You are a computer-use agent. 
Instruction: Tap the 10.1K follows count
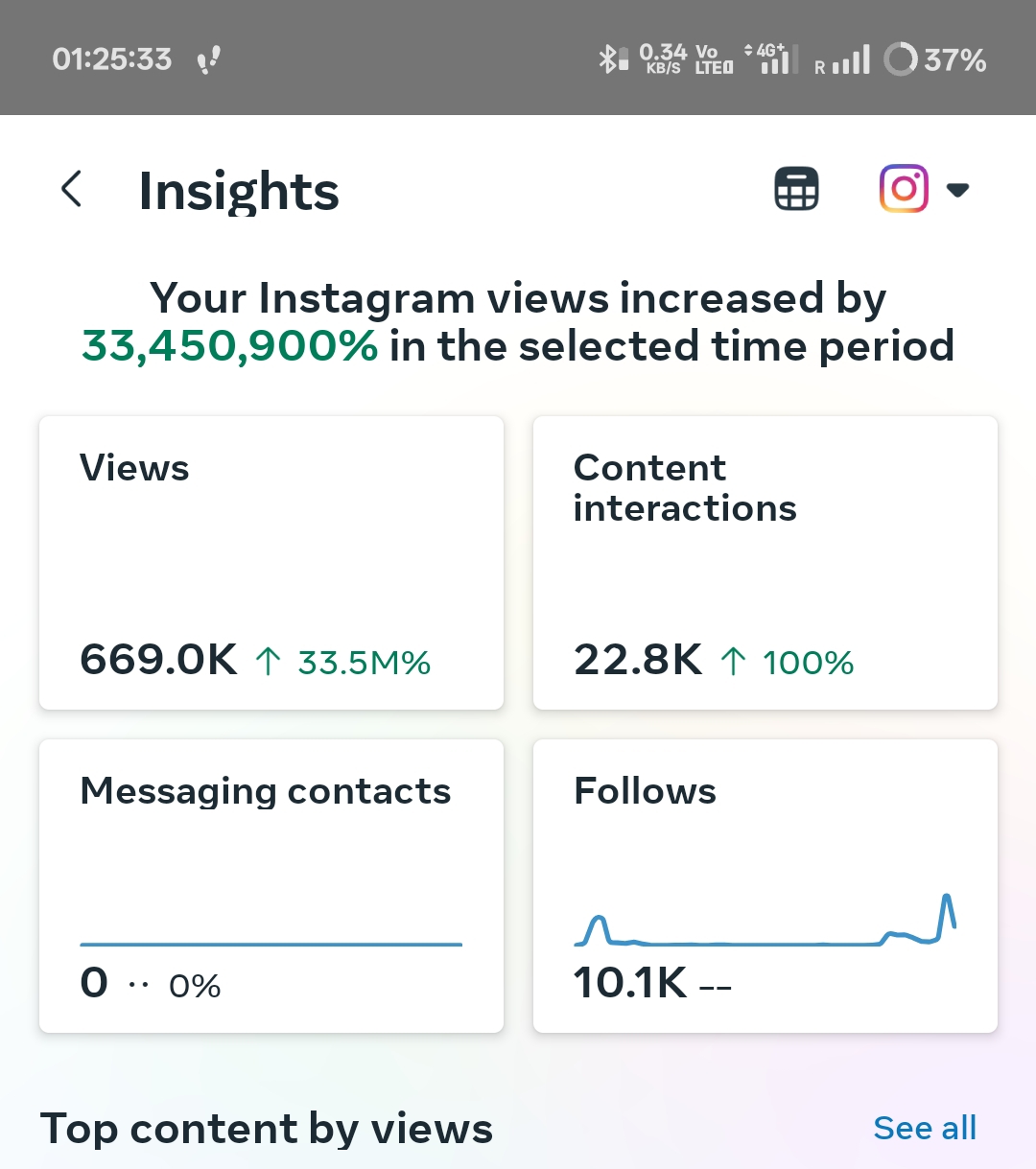629,983
